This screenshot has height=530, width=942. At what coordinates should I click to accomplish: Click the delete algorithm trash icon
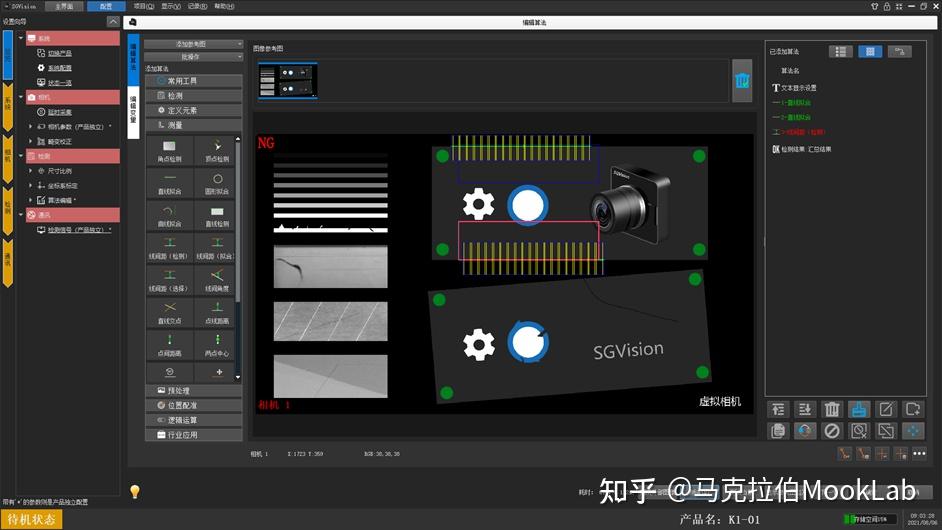click(x=832, y=410)
